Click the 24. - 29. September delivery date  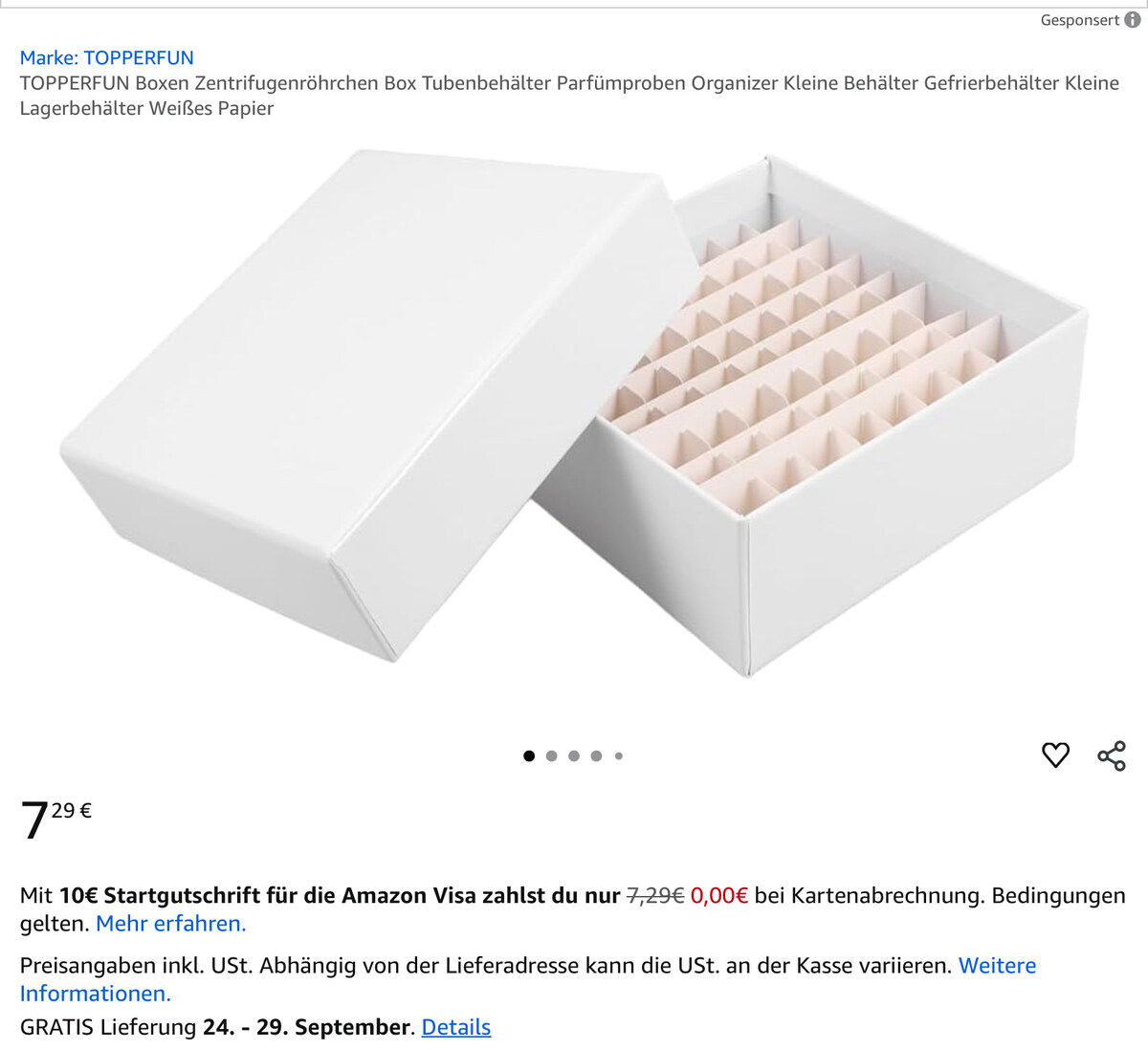click(306, 1027)
